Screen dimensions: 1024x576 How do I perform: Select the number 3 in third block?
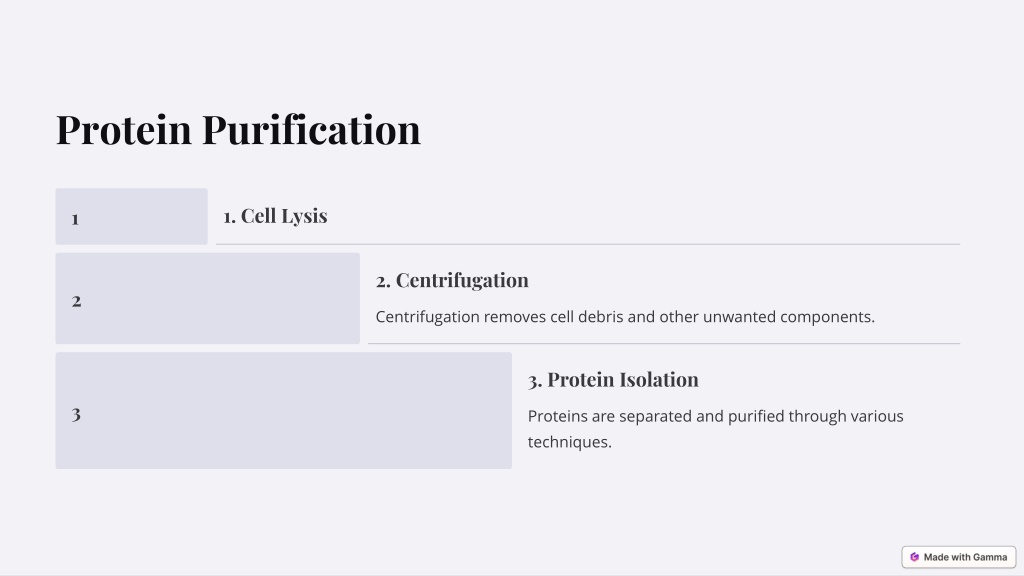(x=76, y=414)
